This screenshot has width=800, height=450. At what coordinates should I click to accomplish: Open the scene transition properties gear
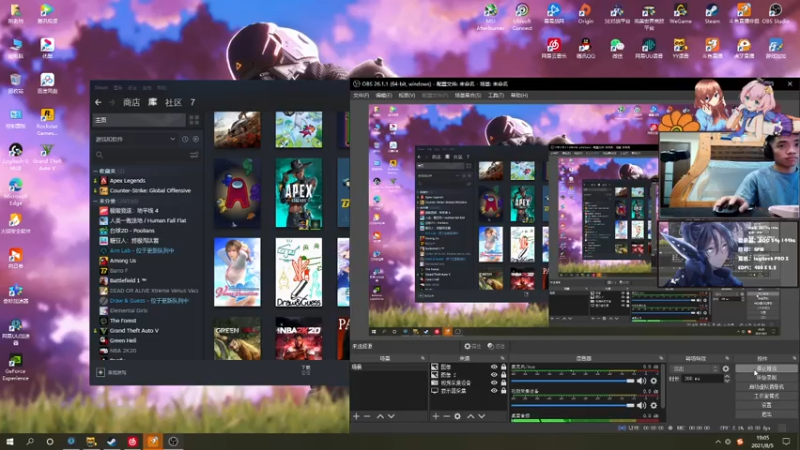point(726,368)
